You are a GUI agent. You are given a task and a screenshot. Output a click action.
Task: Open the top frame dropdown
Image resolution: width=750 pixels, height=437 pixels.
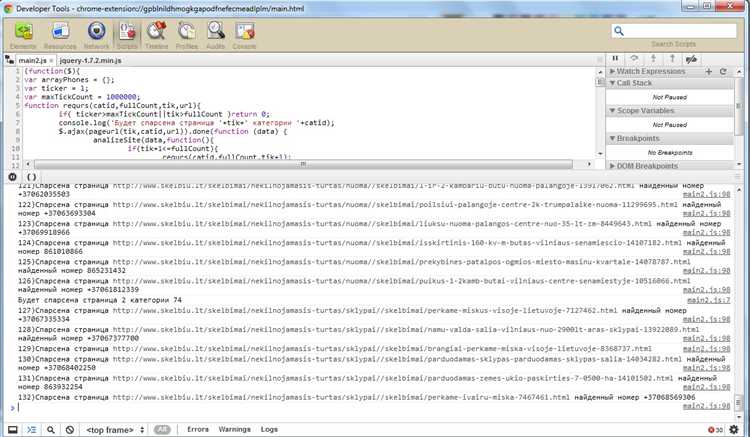pyautogui.click(x=115, y=429)
